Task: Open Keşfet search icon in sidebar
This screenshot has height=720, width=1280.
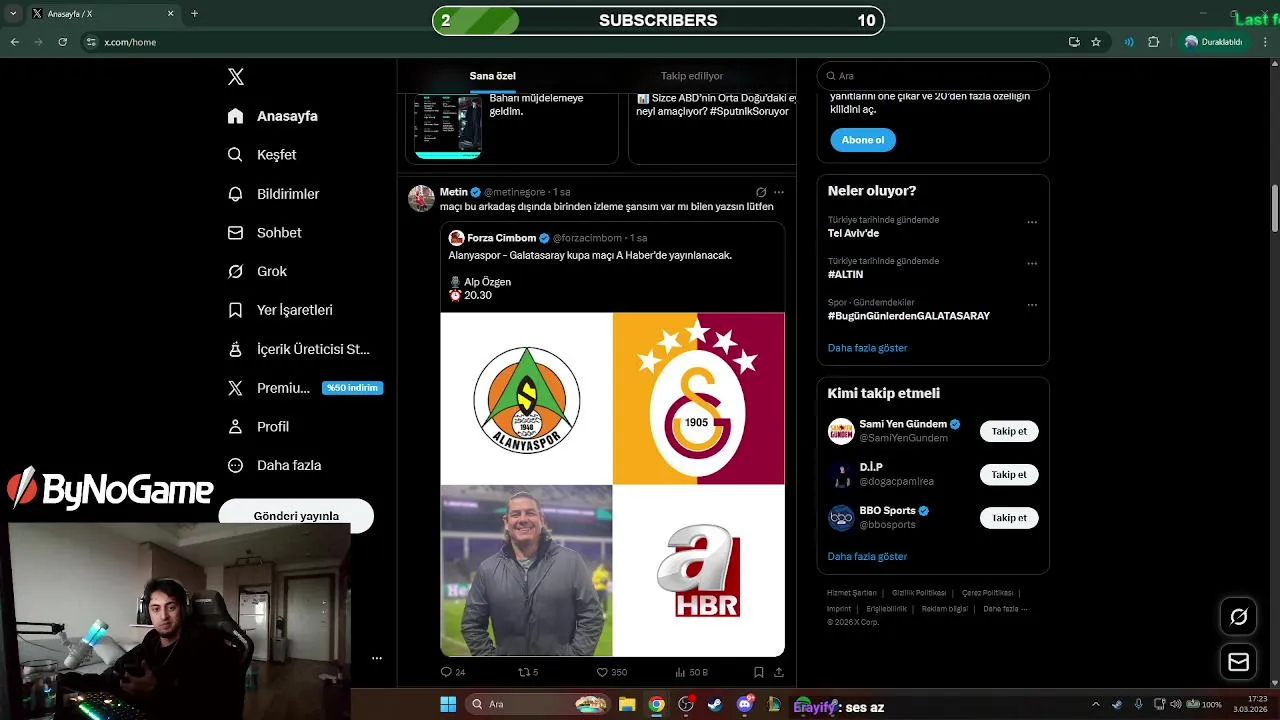Action: (x=235, y=155)
